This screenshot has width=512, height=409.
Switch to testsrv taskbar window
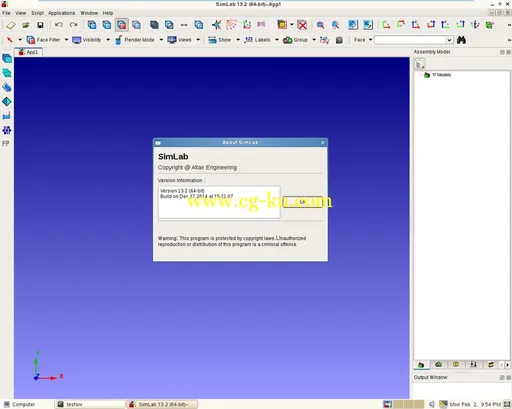click(x=89, y=404)
